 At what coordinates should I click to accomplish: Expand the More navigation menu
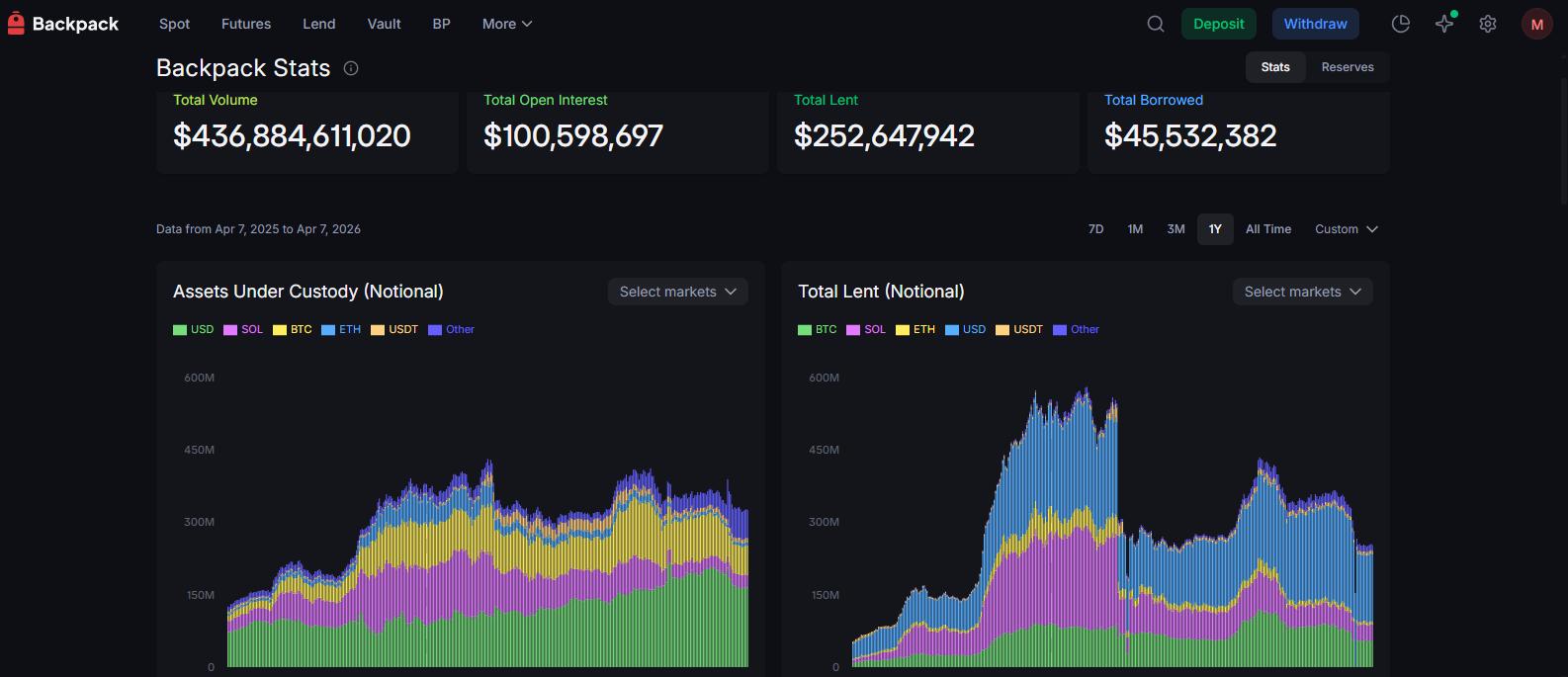(507, 24)
